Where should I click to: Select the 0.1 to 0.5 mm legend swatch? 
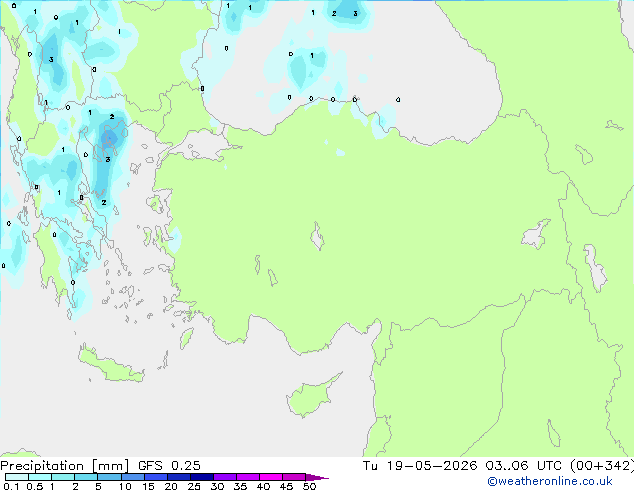17,477
